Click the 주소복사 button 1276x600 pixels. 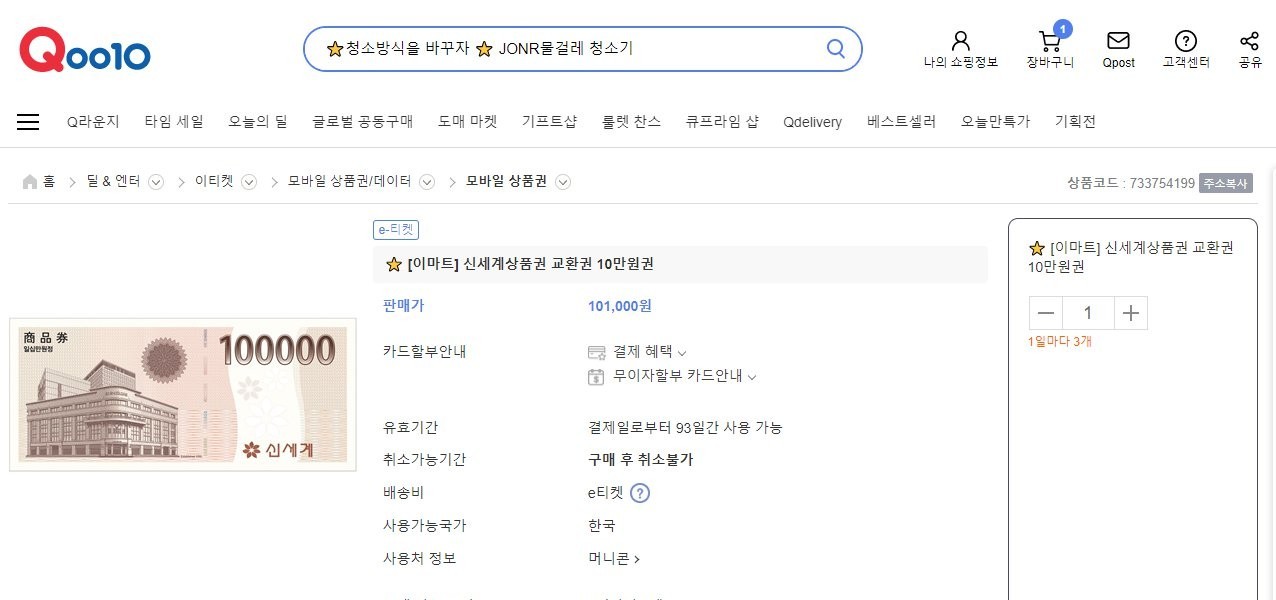(x=1225, y=183)
